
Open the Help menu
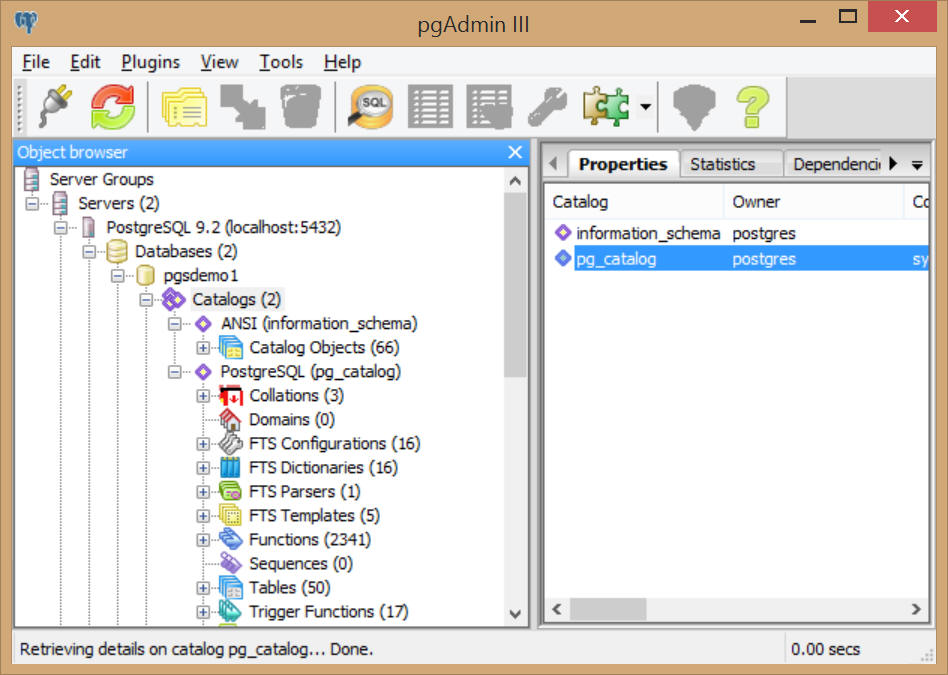(342, 62)
